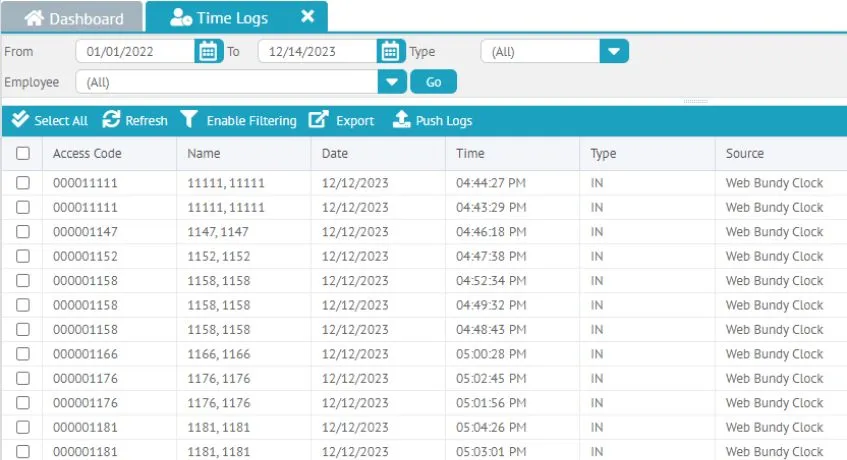Check the row with time 04:52:34 PM

pyautogui.click(x=23, y=281)
